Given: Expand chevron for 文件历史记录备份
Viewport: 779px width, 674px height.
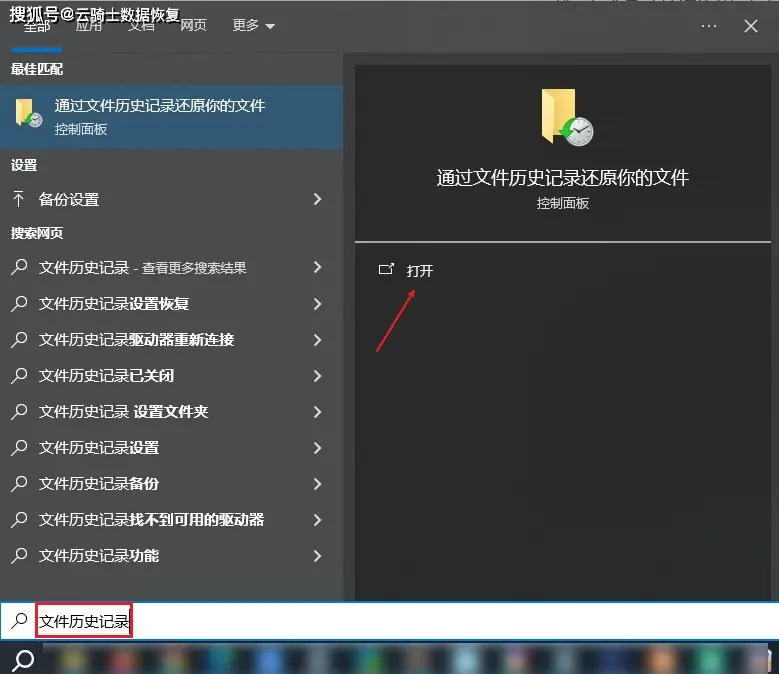Looking at the screenshot, I should tap(318, 484).
